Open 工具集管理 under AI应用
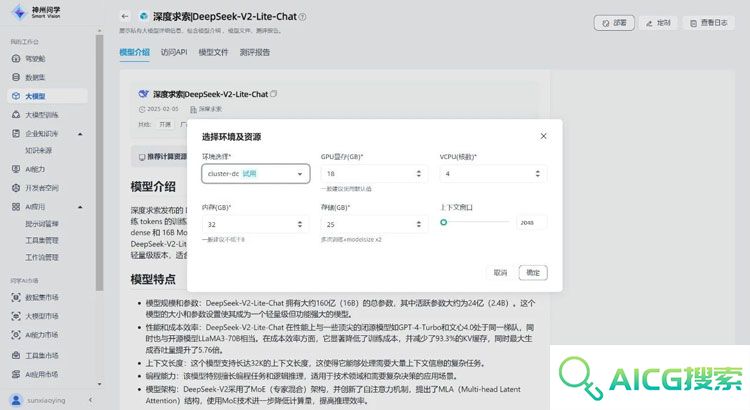 point(42,240)
